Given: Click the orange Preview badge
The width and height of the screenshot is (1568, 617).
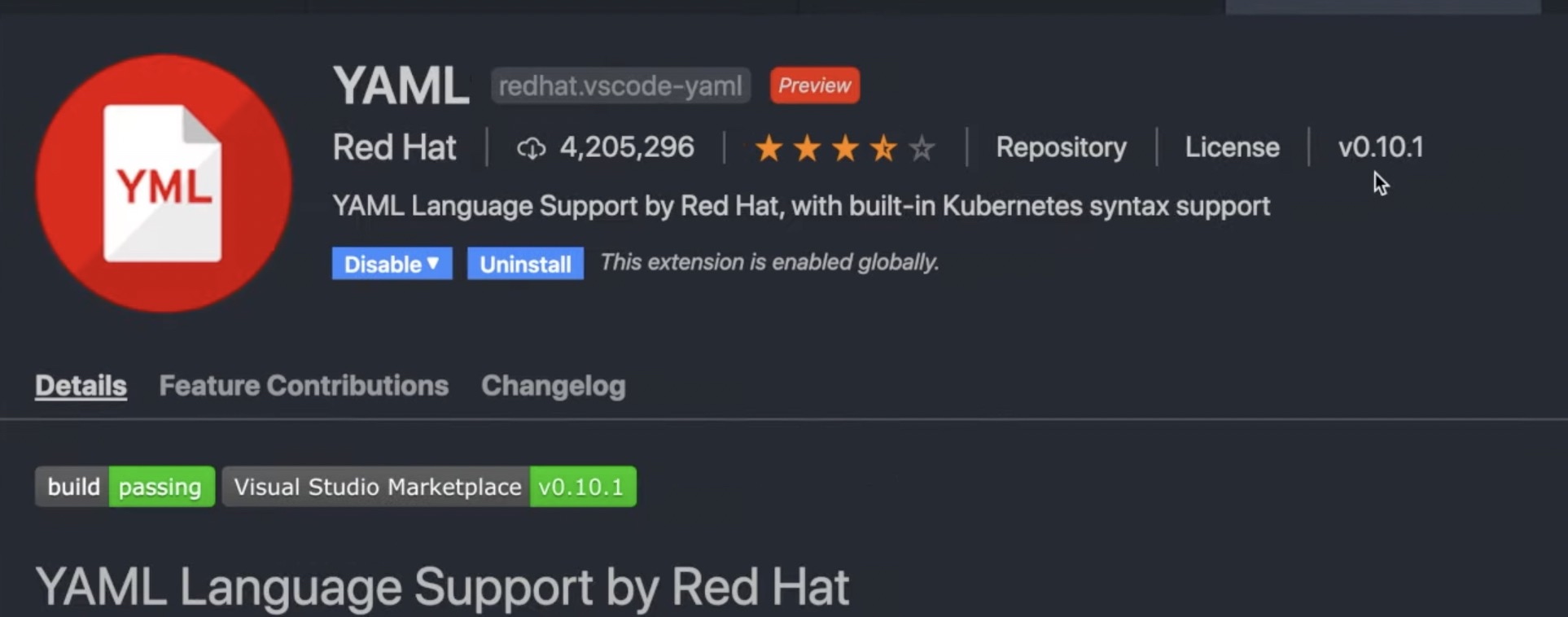Looking at the screenshot, I should (814, 85).
